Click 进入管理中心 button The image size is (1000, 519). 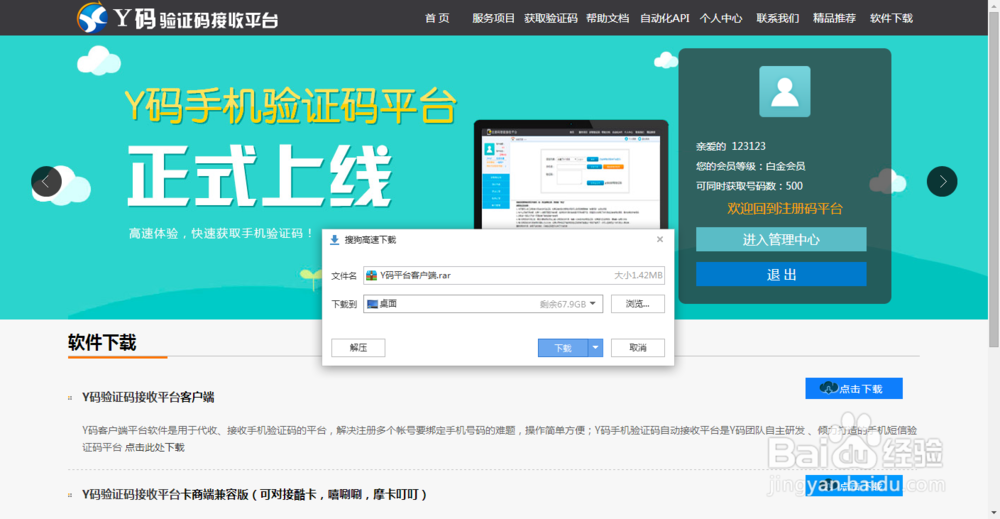781,240
